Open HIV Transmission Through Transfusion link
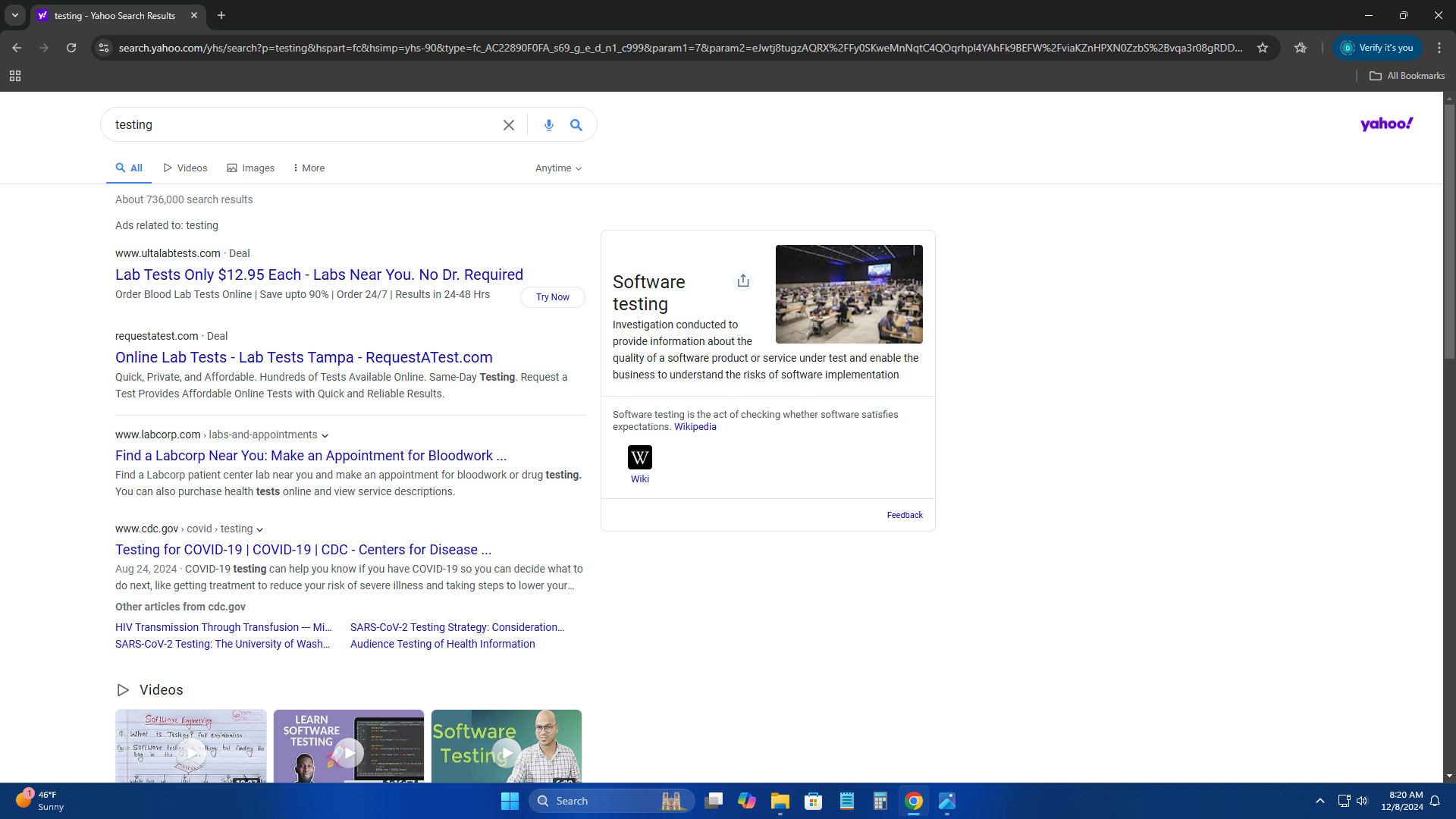Screen dimensions: 1456x819 224,627
